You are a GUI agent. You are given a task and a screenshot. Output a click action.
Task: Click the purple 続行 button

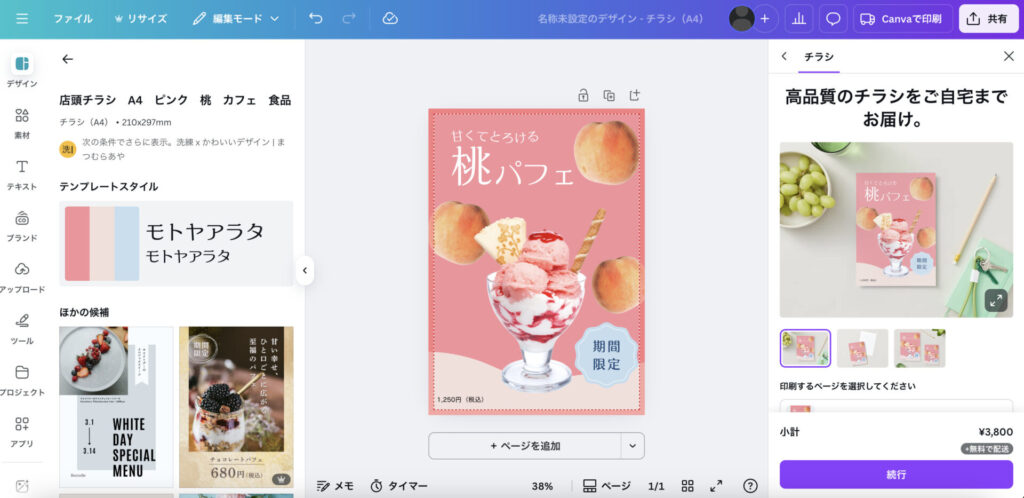[x=896, y=474]
